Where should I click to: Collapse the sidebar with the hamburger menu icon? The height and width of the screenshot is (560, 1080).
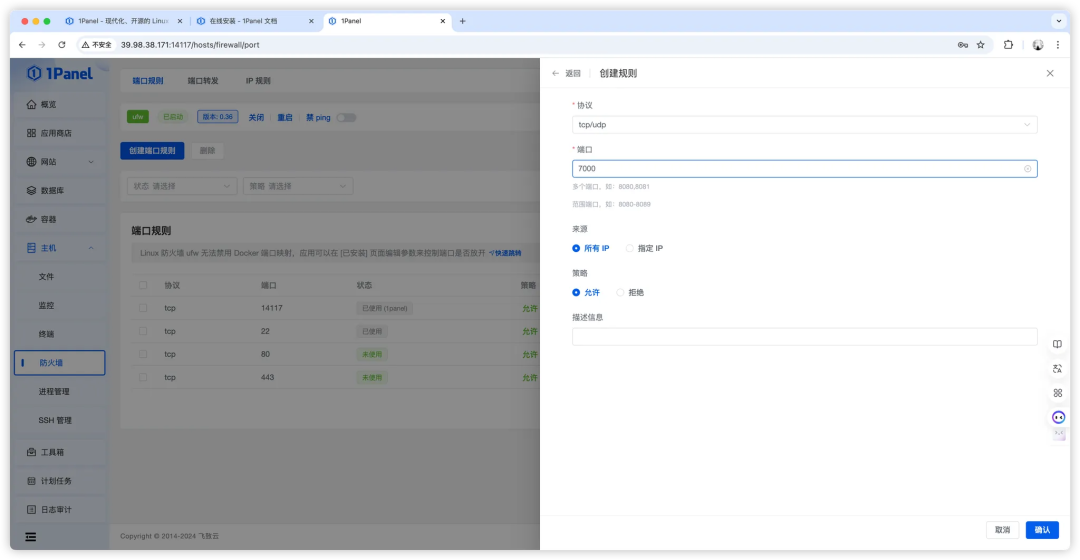30,537
